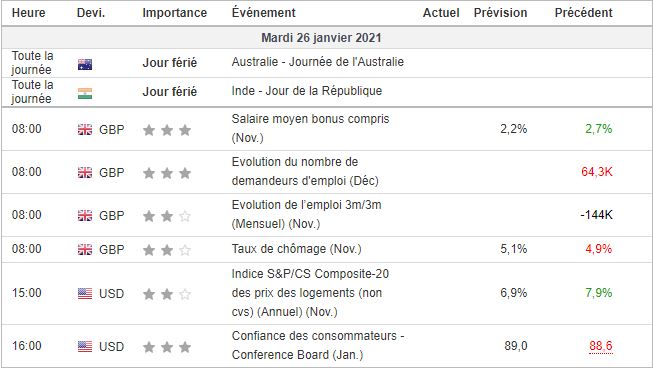The height and width of the screenshot is (369, 654).
Task: Click the Événement column header
Action: point(264,13)
